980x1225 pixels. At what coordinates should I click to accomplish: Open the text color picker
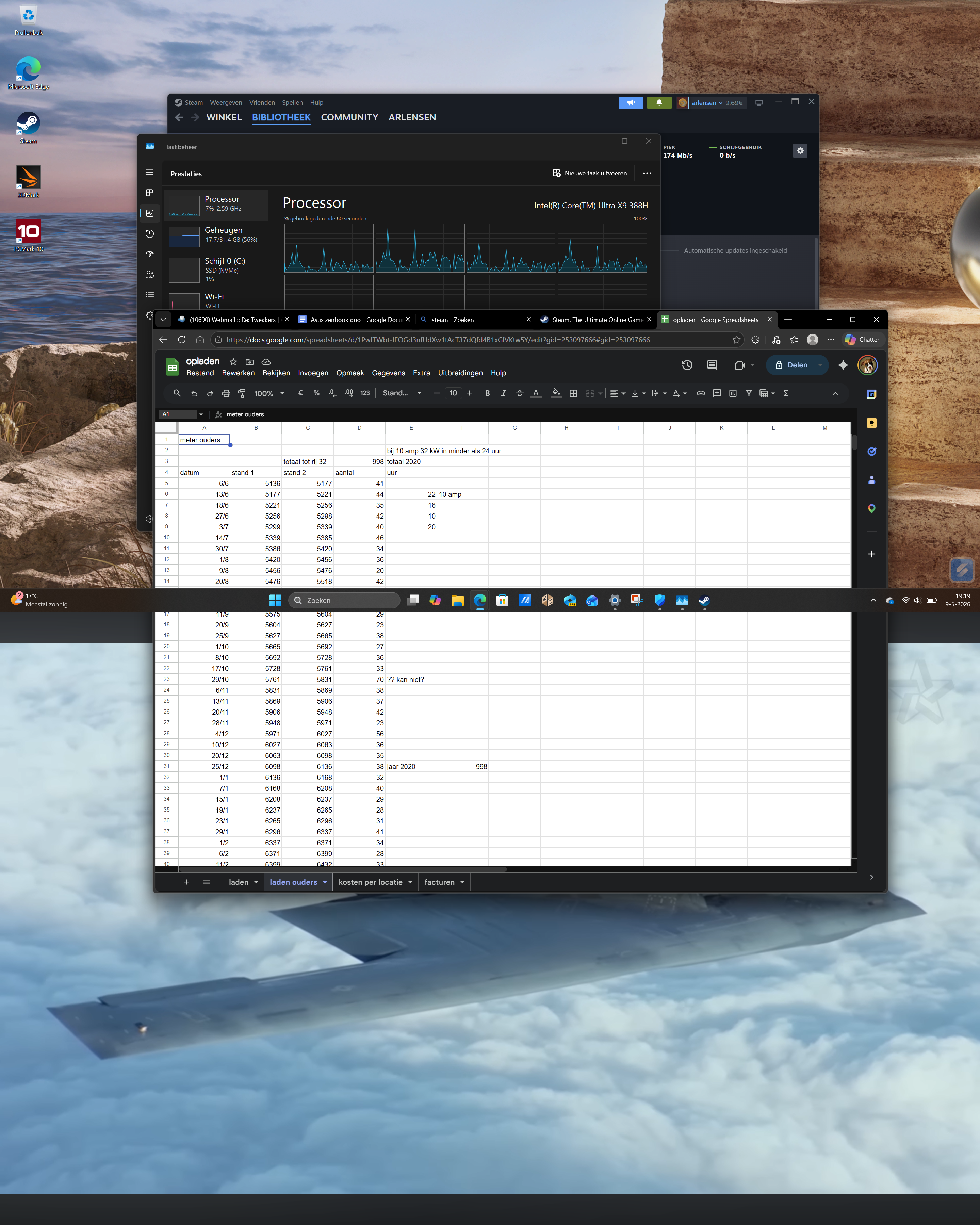point(536,393)
